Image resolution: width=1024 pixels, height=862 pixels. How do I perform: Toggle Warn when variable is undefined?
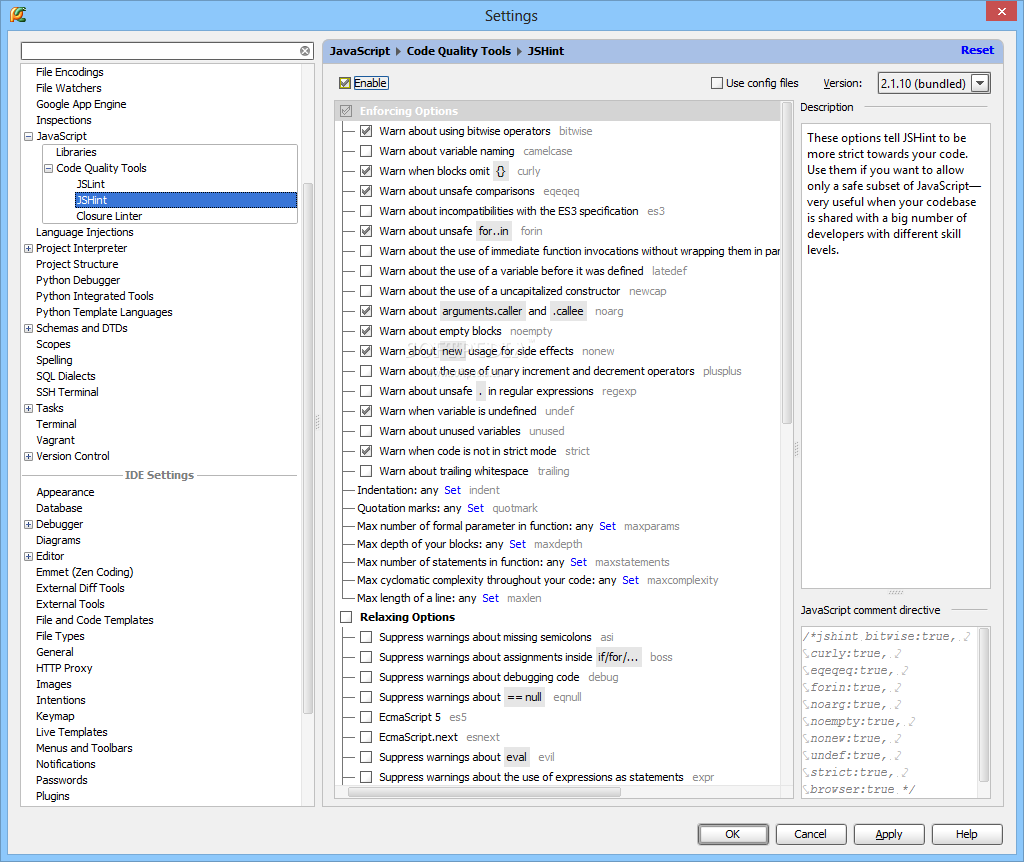click(x=366, y=411)
